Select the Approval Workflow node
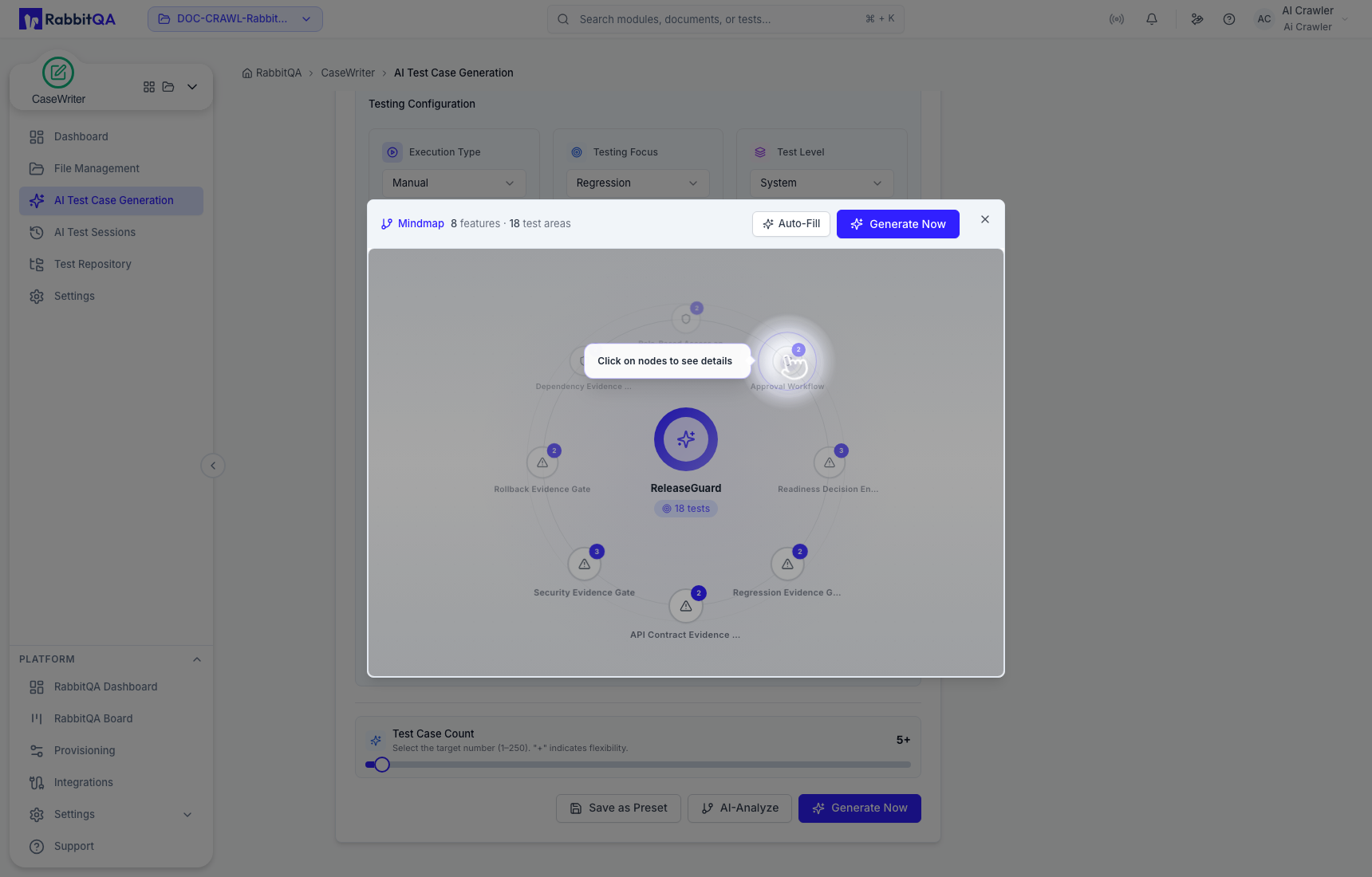 pos(787,361)
